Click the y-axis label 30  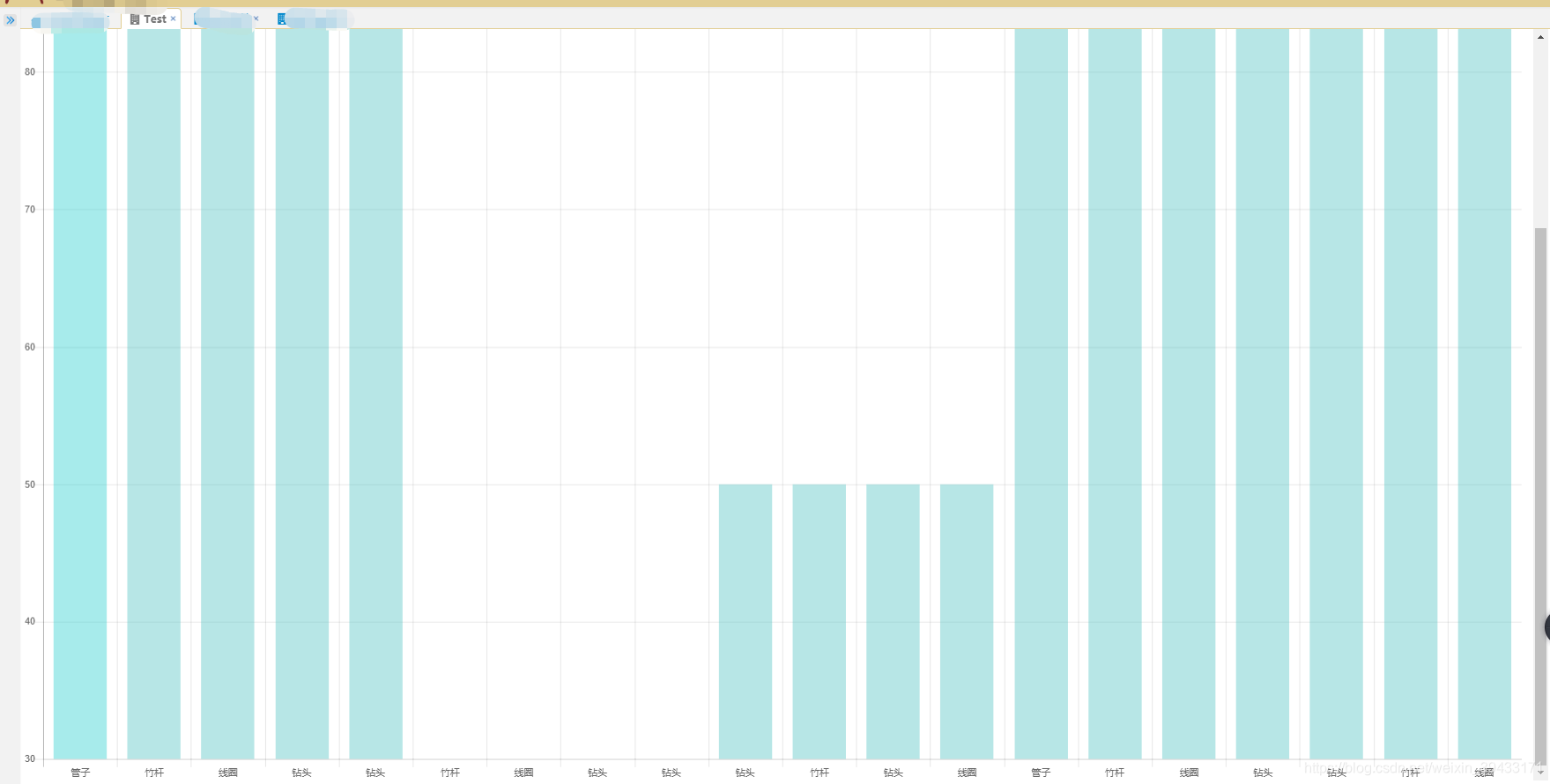[30, 758]
